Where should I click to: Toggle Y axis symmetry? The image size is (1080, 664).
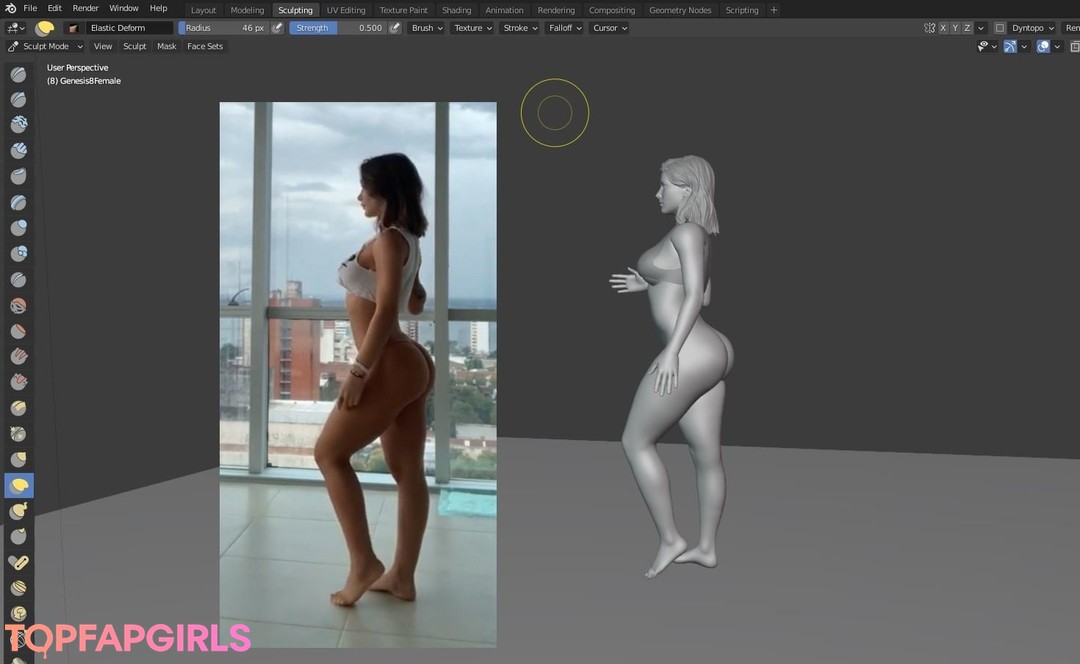pyautogui.click(x=955, y=28)
